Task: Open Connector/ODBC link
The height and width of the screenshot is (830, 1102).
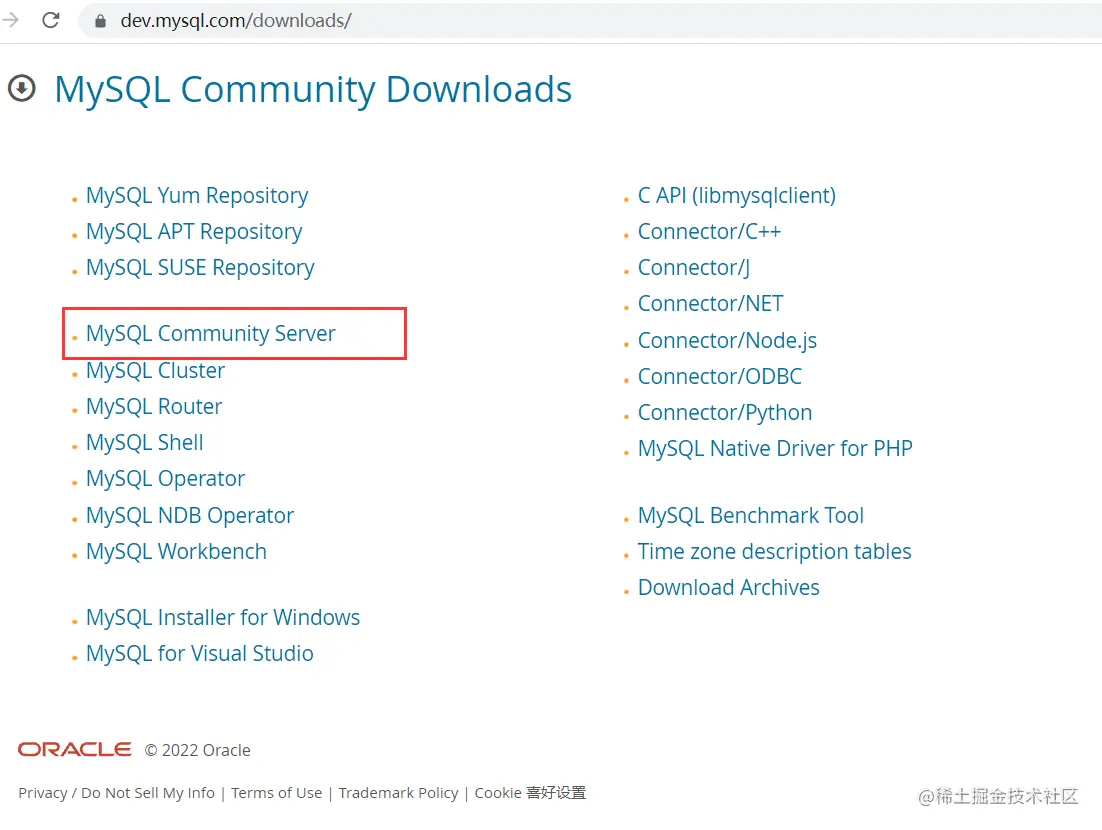Action: [x=720, y=377]
